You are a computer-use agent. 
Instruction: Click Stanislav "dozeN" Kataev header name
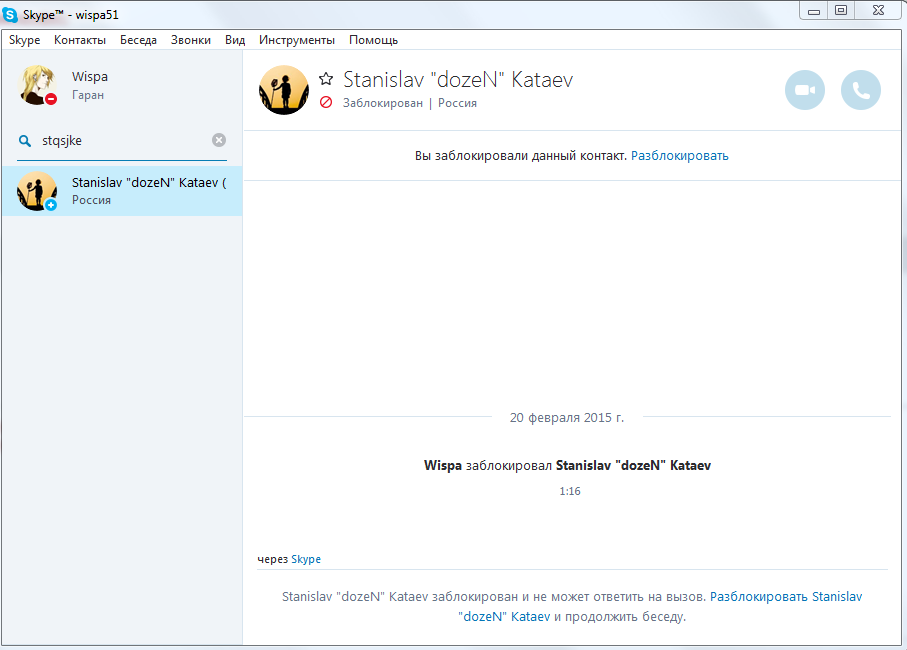458,79
